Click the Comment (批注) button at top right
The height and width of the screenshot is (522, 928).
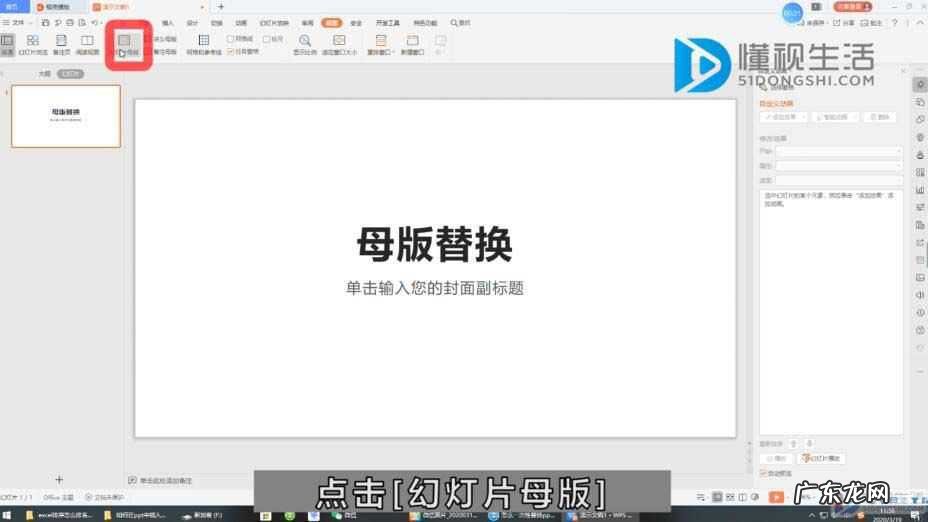tap(871, 22)
